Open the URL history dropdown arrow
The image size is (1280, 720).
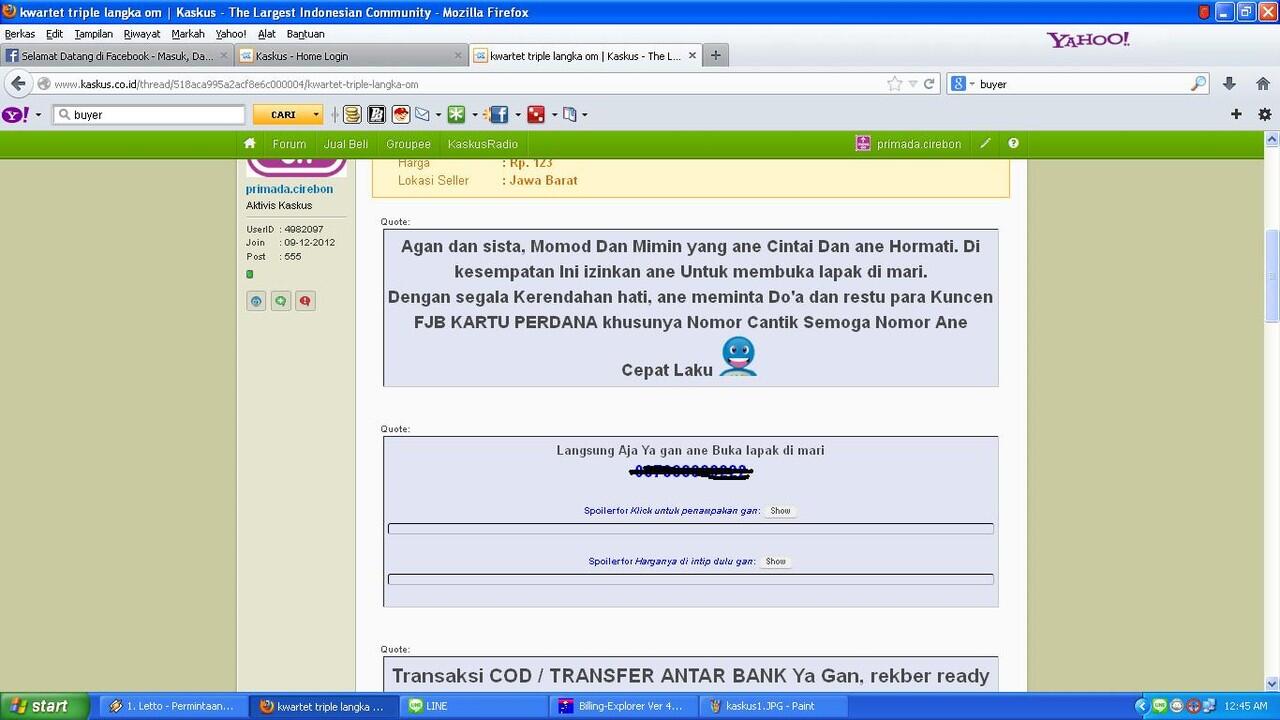912,84
